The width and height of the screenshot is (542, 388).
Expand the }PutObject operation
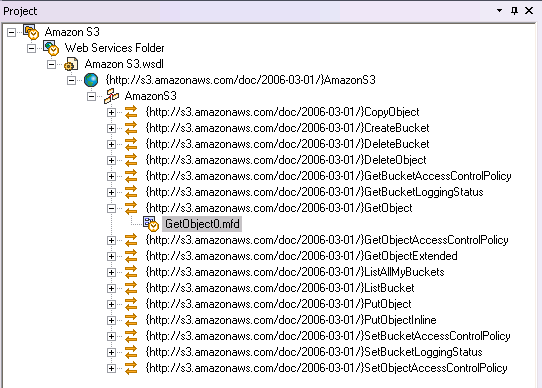click(x=111, y=304)
